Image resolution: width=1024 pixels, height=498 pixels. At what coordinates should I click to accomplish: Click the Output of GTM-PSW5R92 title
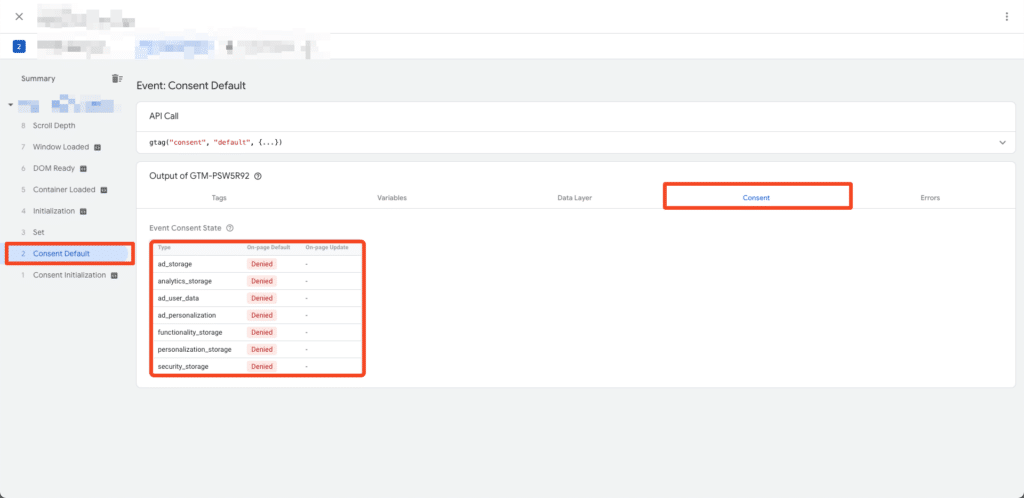pyautogui.click(x=199, y=176)
